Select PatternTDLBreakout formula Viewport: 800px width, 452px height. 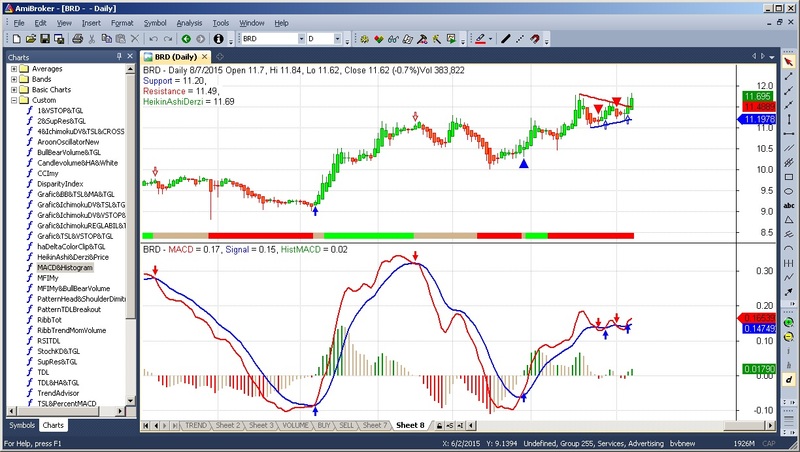click(x=69, y=309)
